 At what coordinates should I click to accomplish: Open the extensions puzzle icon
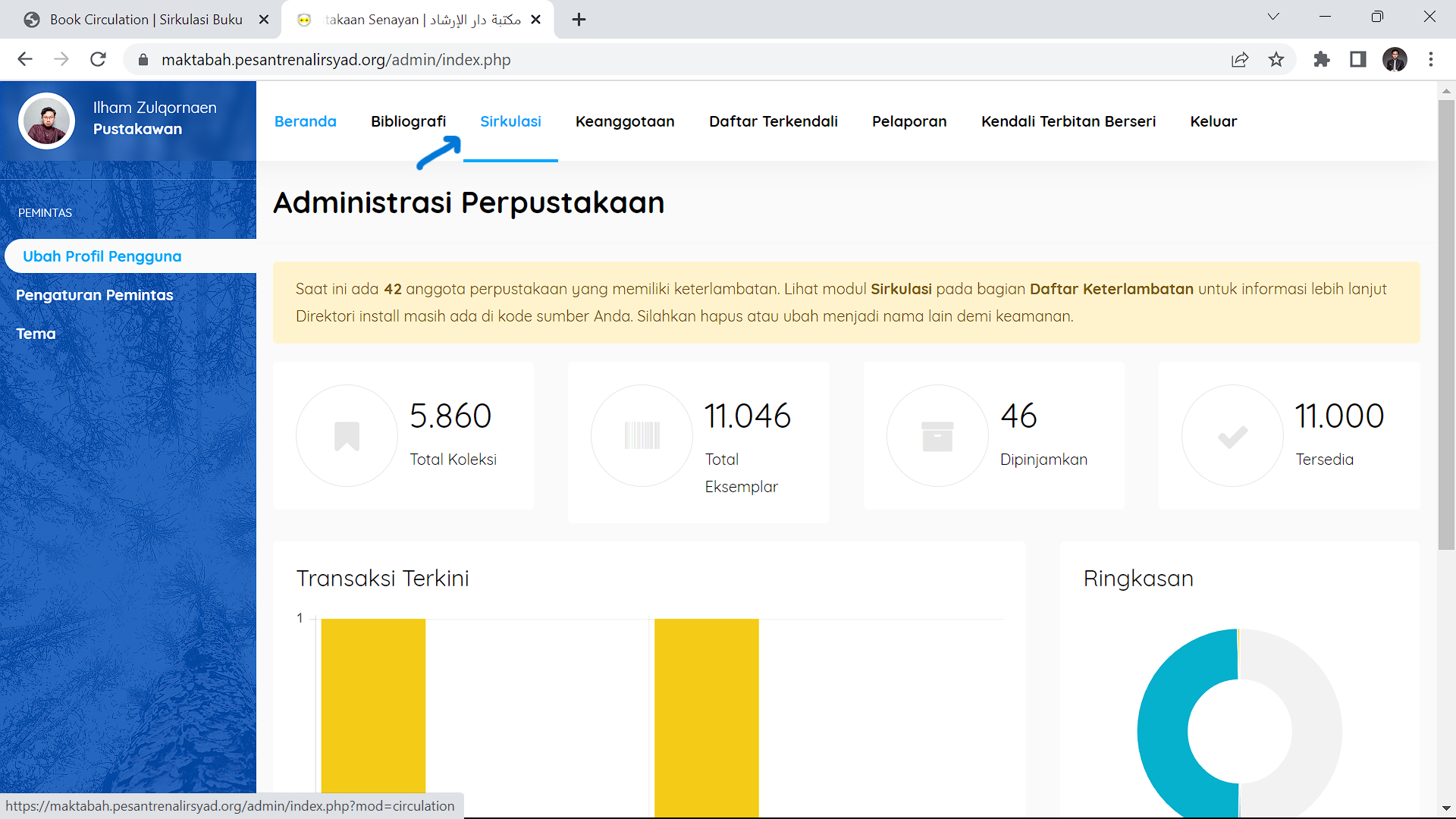pyautogui.click(x=1322, y=59)
